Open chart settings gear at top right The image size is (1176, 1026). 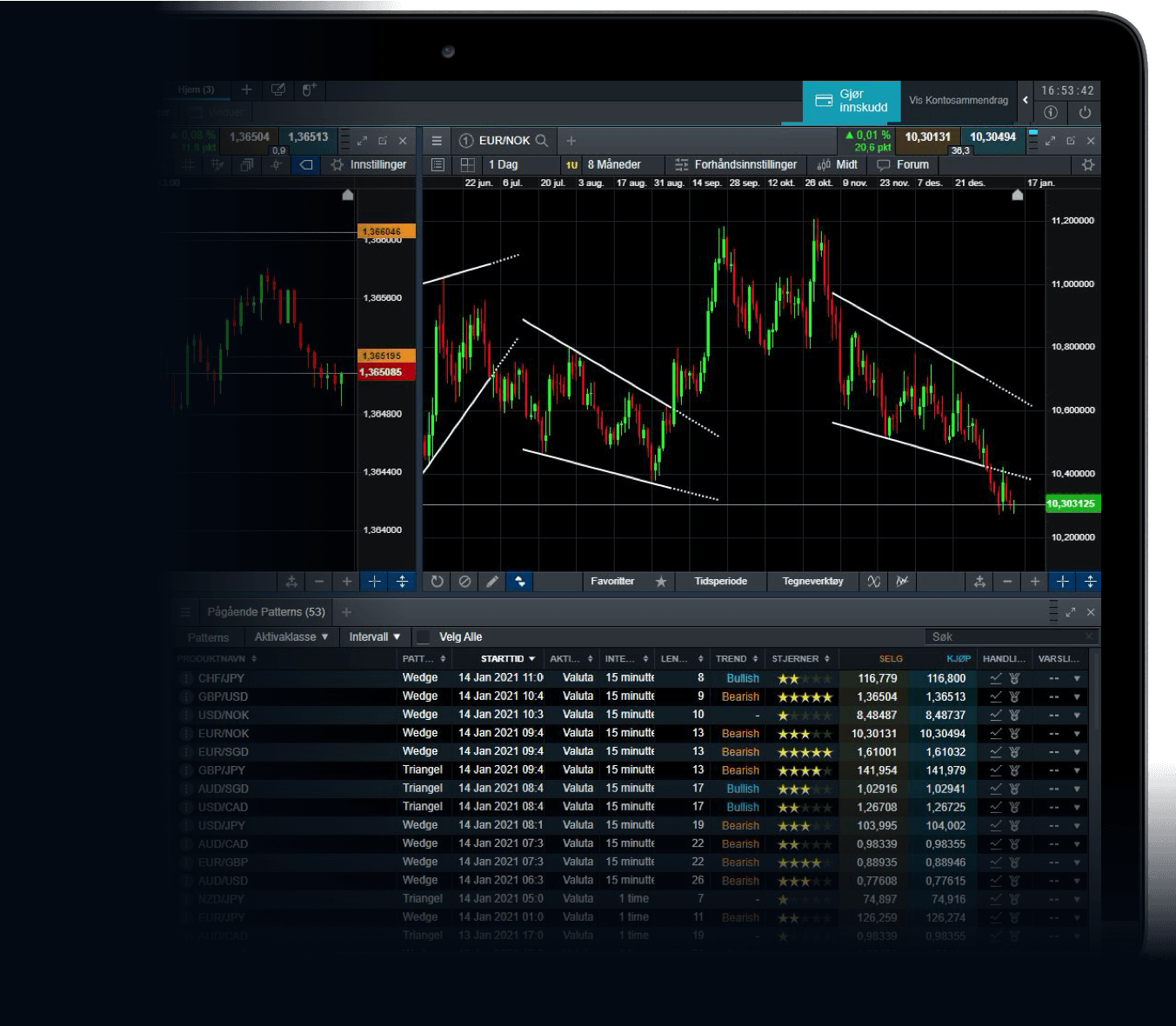pos(1087,164)
